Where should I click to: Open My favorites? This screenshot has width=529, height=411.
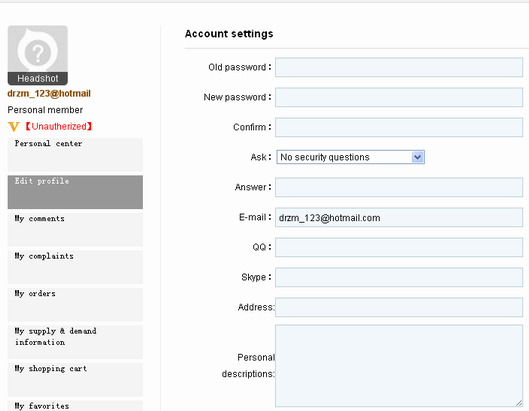[75, 406]
